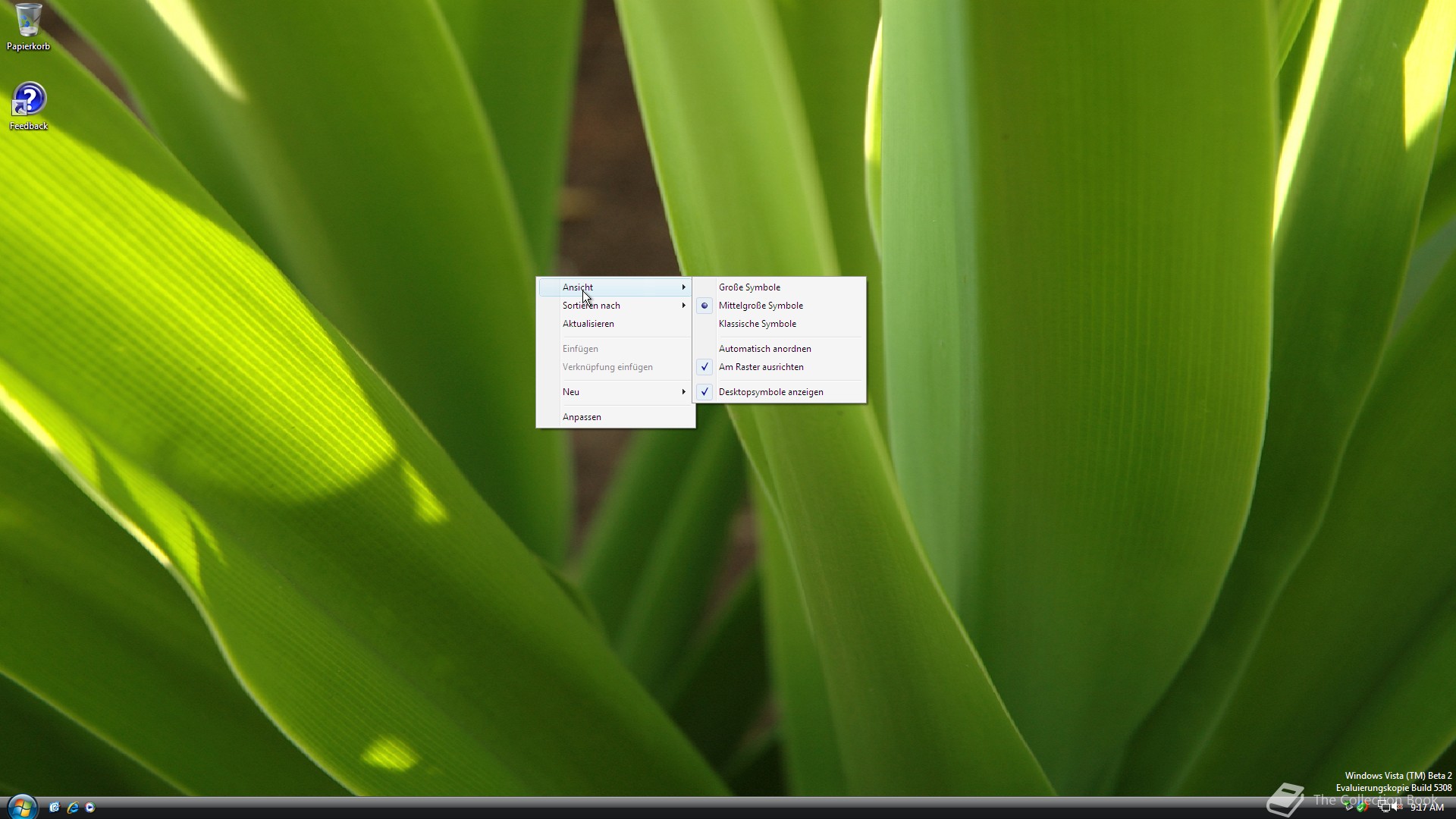Select Mittelgroße Symbole view option
Screen dimensions: 1456x819
[780, 306]
